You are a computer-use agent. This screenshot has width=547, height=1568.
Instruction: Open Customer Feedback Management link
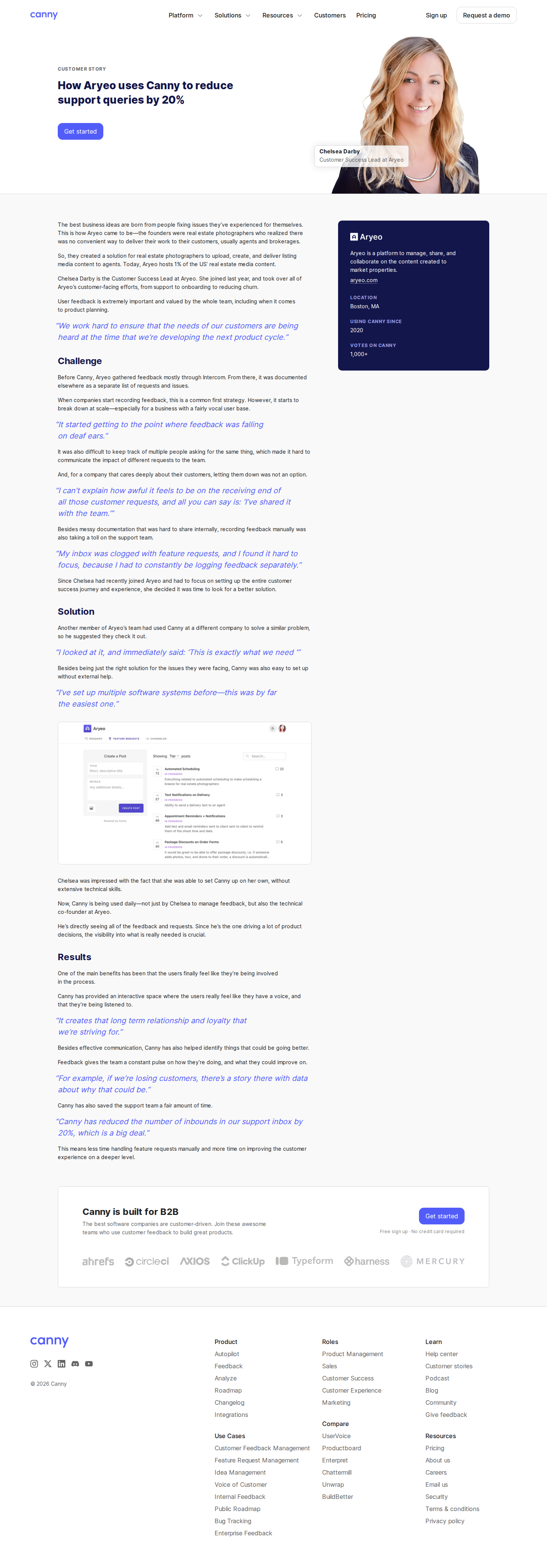tap(262, 1448)
